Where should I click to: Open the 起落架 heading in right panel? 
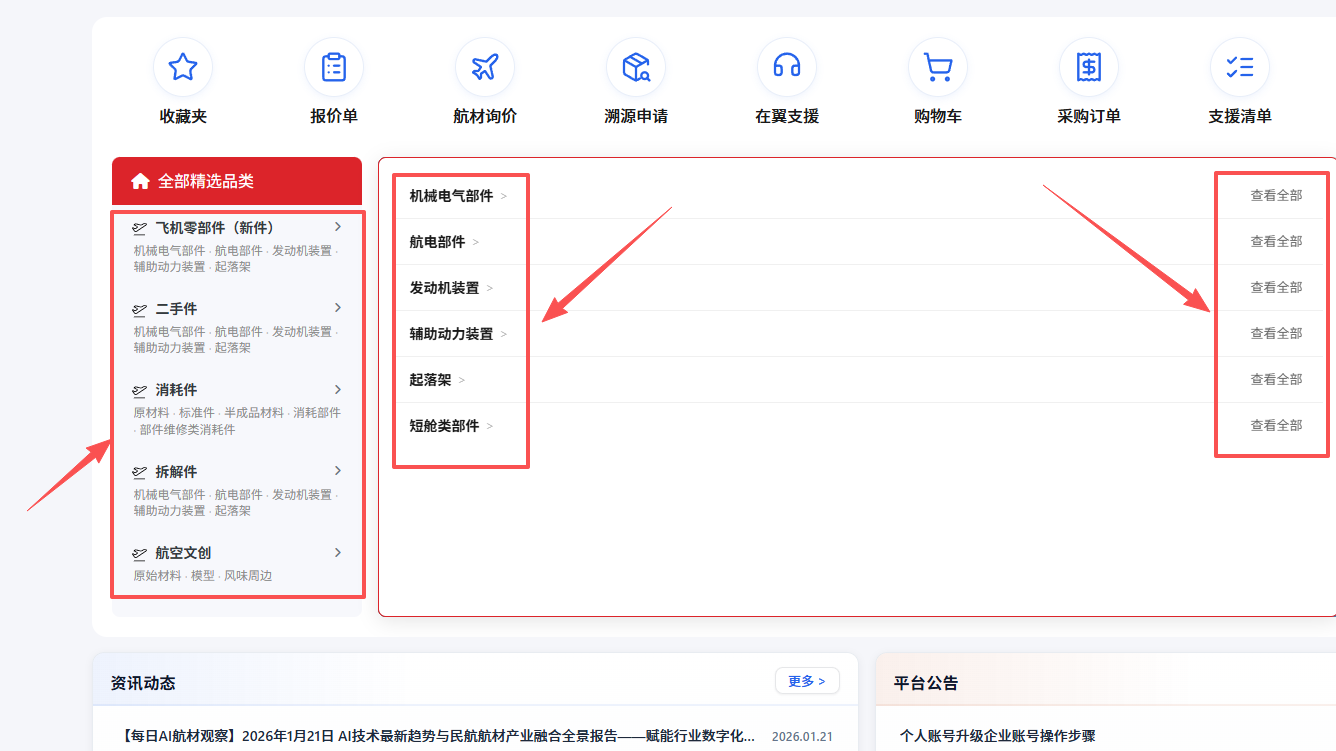pos(430,380)
